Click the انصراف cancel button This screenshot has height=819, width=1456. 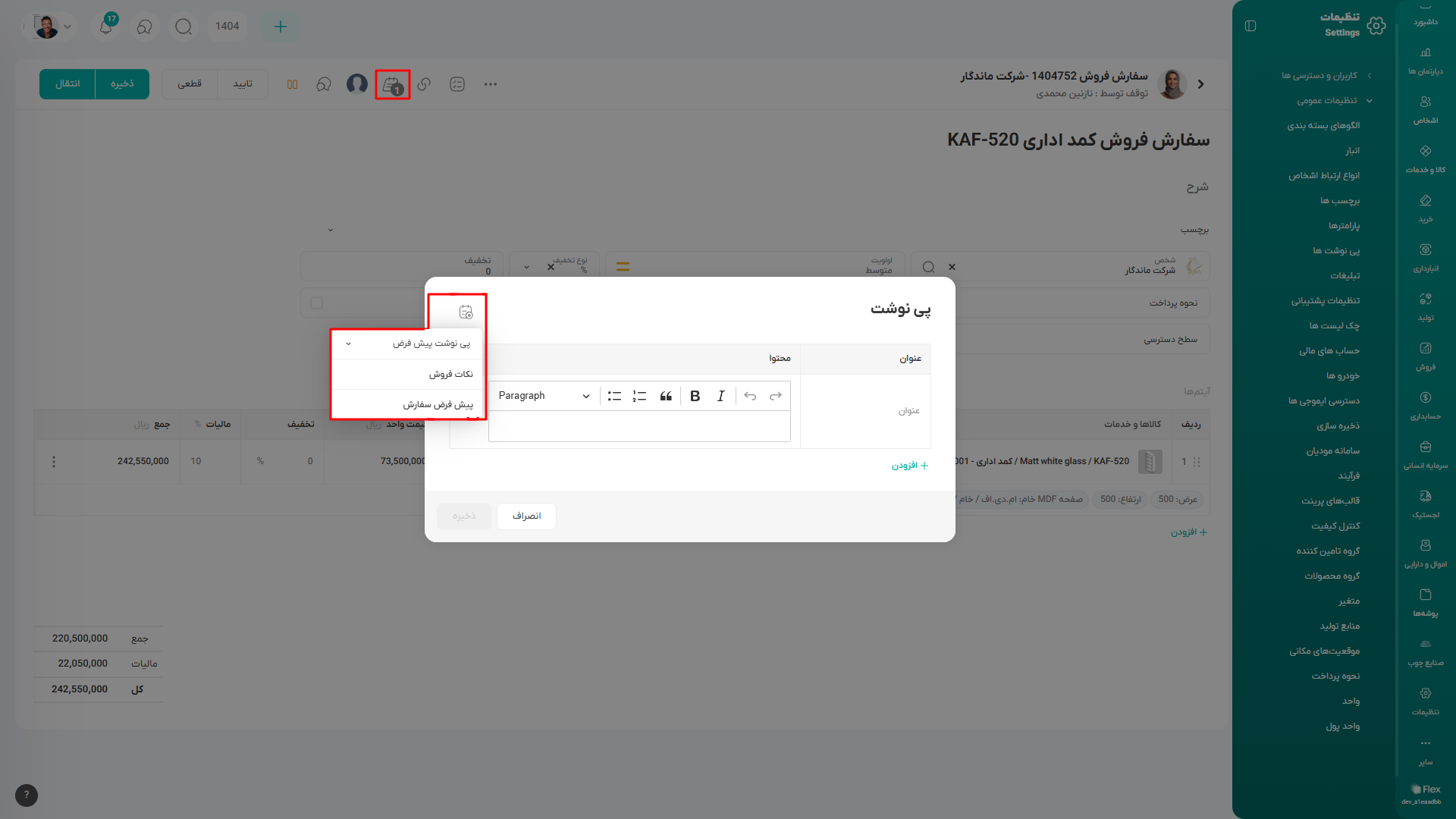coord(526,516)
